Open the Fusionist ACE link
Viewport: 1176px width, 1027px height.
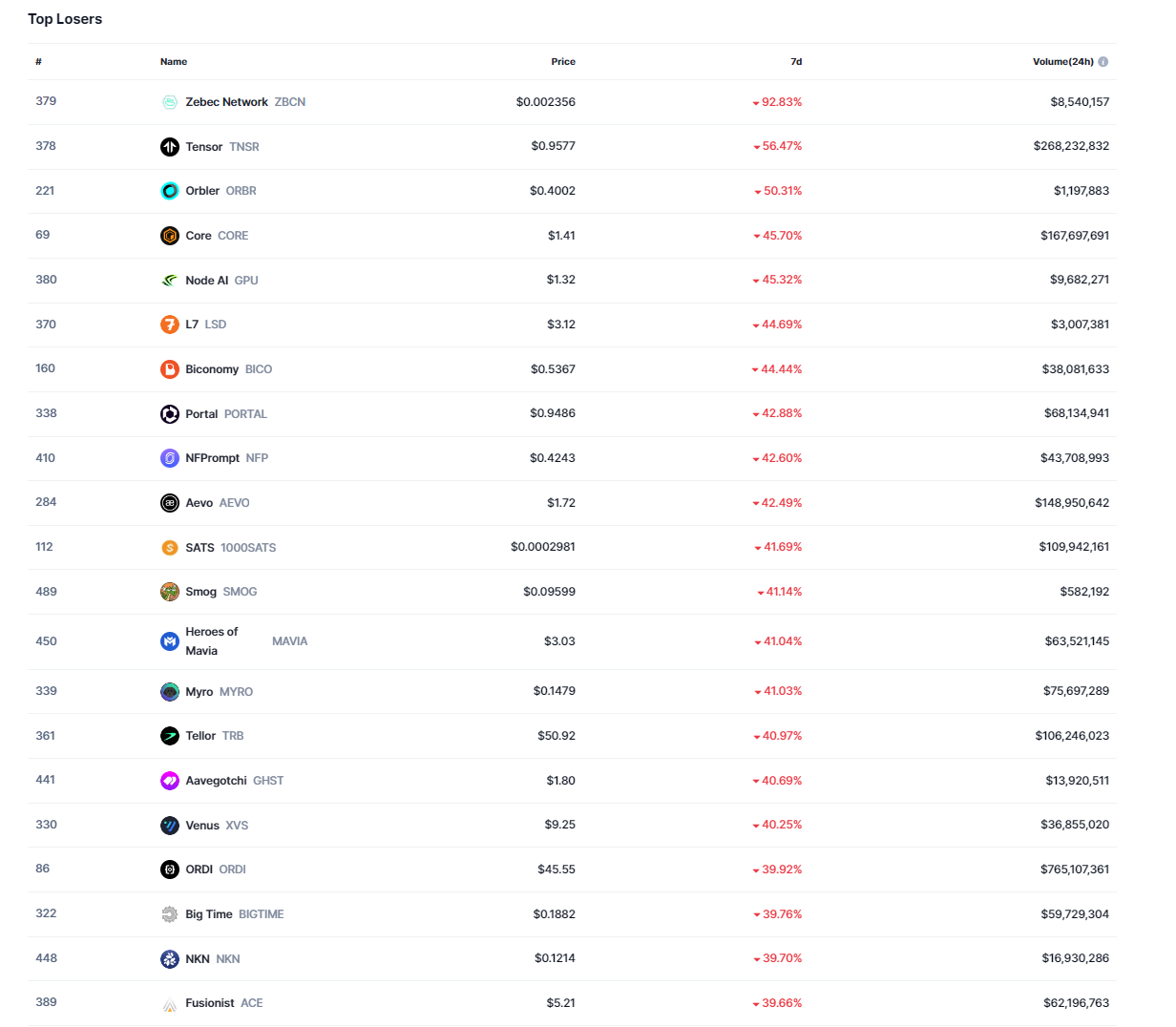point(210,1003)
